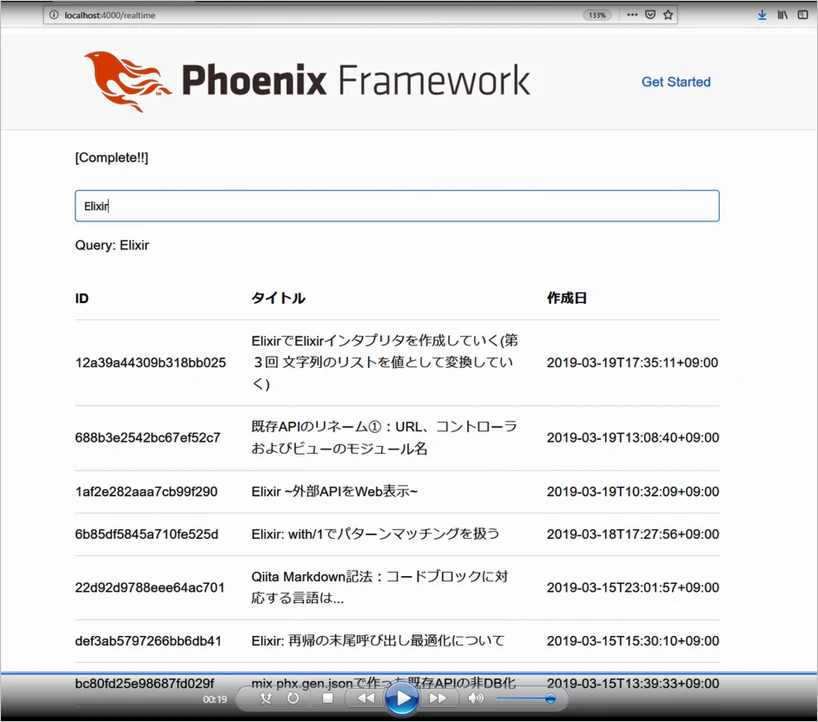Screen dimensions: 818x722
Task: Select ID def3ab5797266bb6db41
Action: point(148,641)
